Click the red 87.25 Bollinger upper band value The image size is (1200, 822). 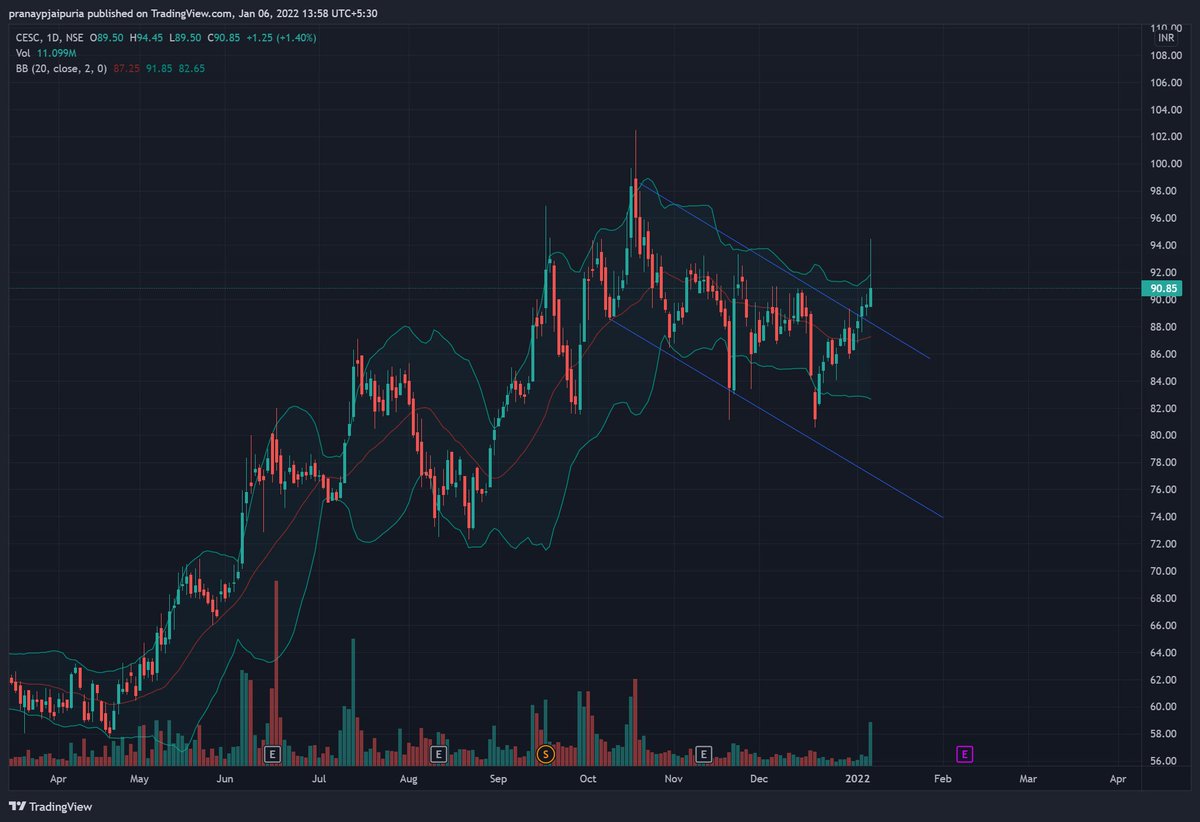tap(126, 67)
